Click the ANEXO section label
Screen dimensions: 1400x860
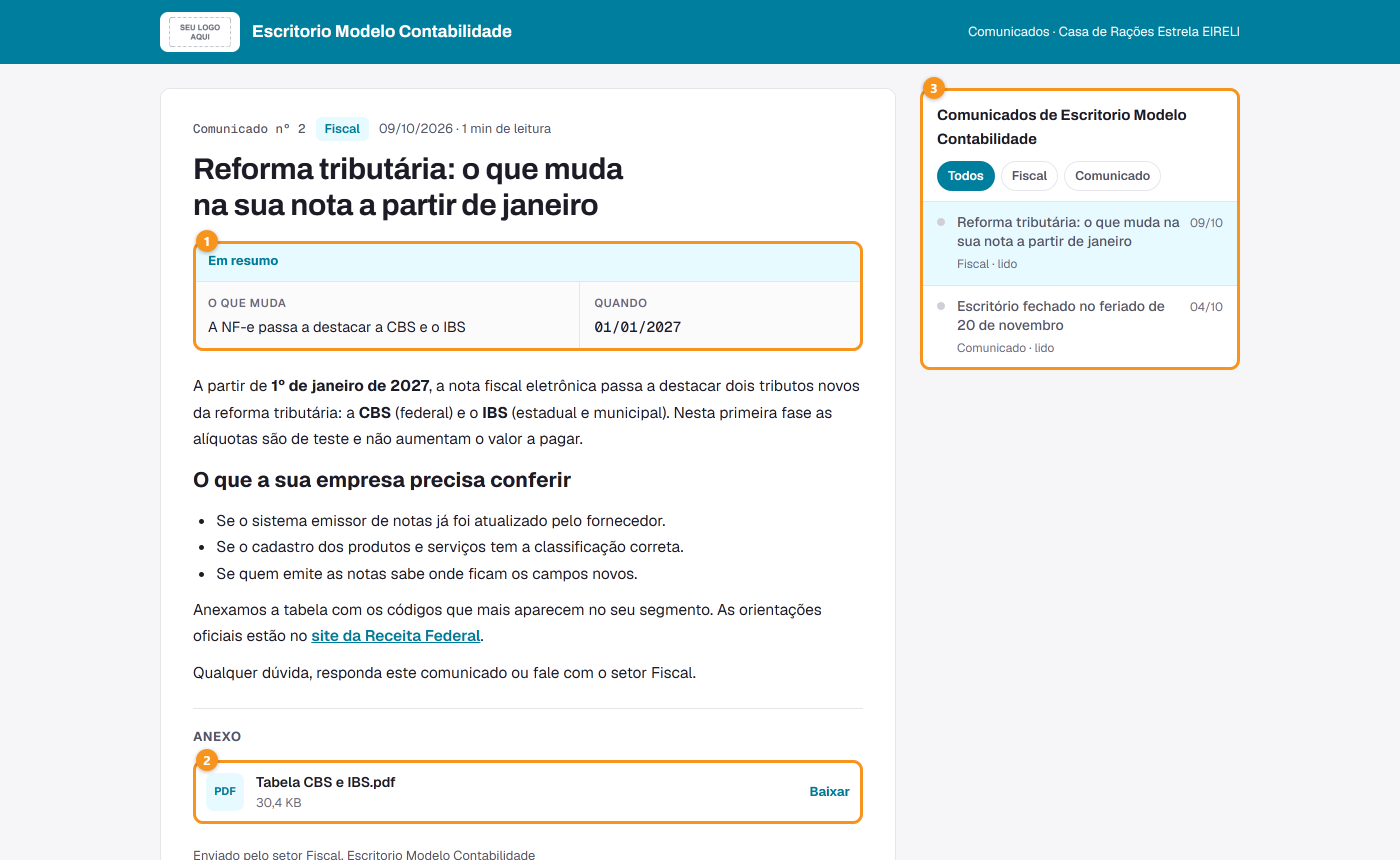[x=216, y=736]
